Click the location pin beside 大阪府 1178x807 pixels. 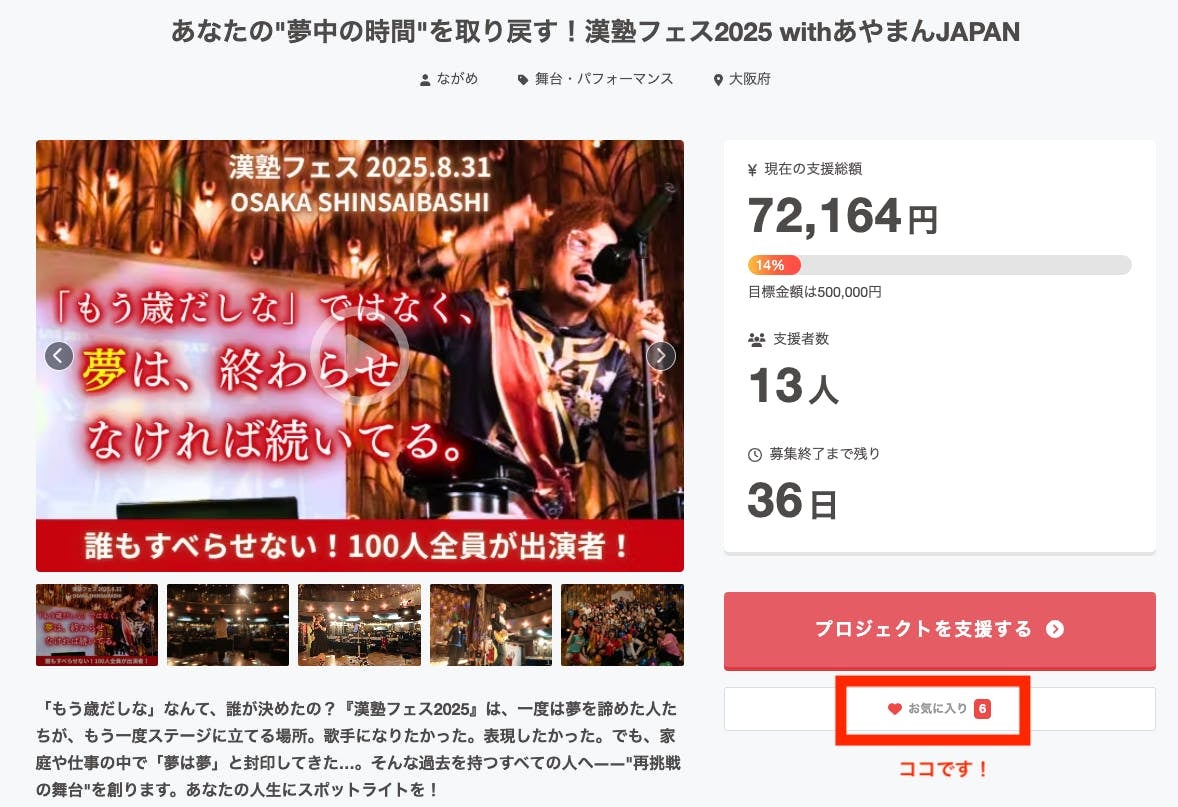tap(718, 80)
